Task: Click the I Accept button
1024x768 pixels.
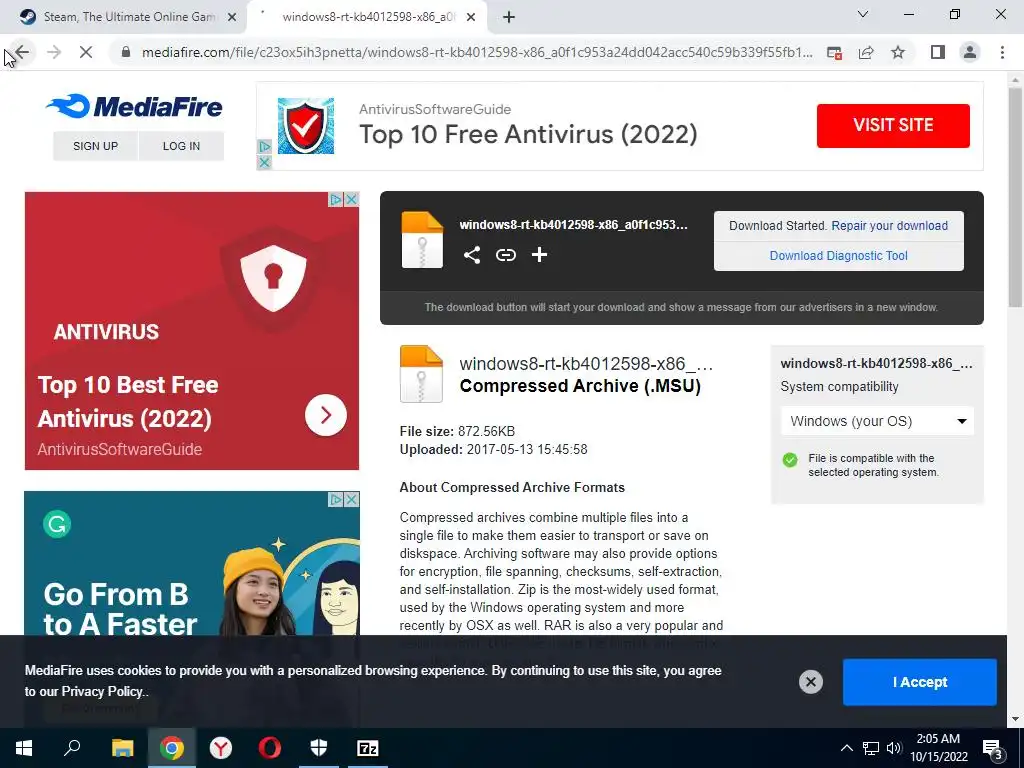Action: pos(920,682)
